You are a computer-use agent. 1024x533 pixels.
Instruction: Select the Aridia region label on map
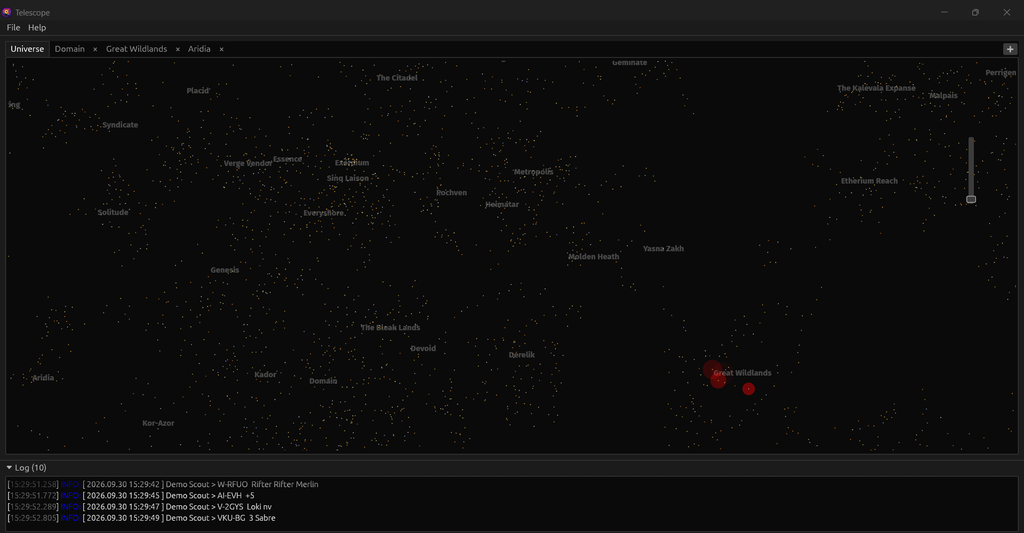click(x=43, y=378)
